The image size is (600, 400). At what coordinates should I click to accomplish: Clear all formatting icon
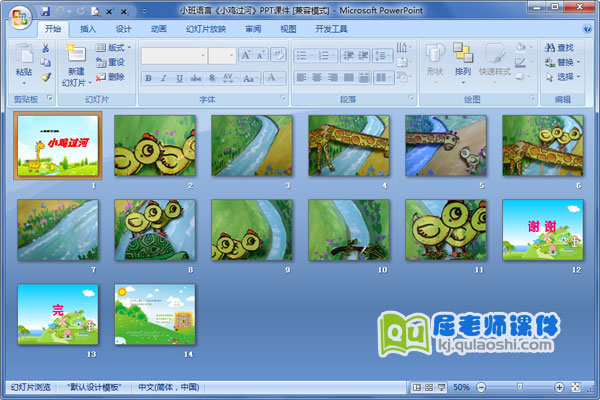point(278,55)
